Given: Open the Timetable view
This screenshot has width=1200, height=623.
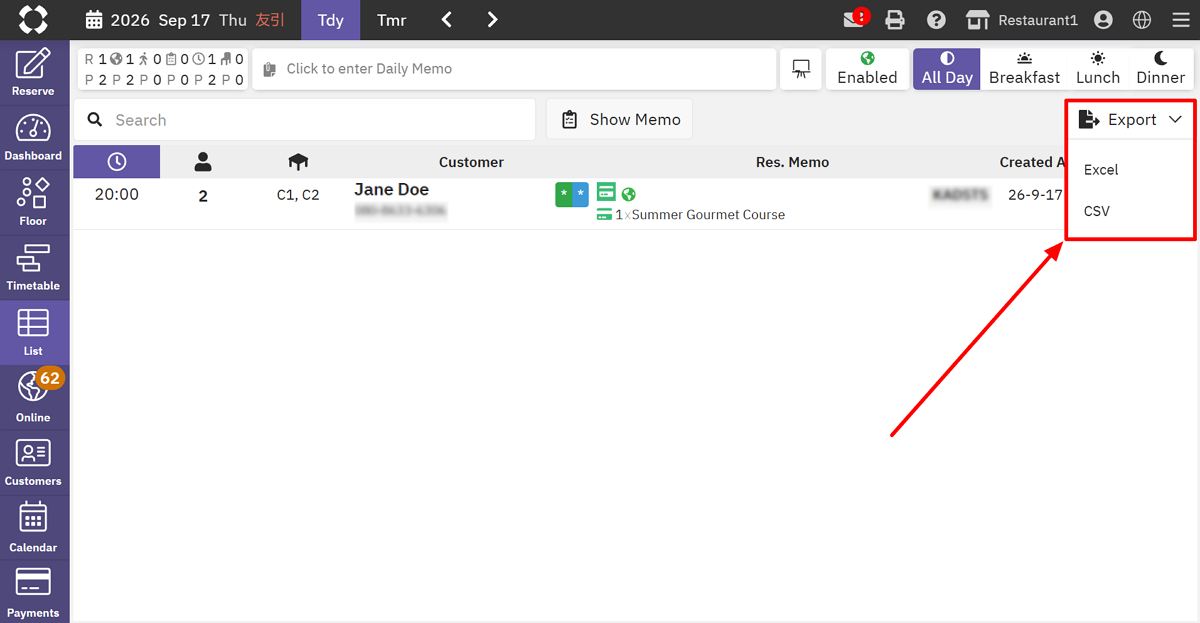Looking at the screenshot, I should 33,266.
